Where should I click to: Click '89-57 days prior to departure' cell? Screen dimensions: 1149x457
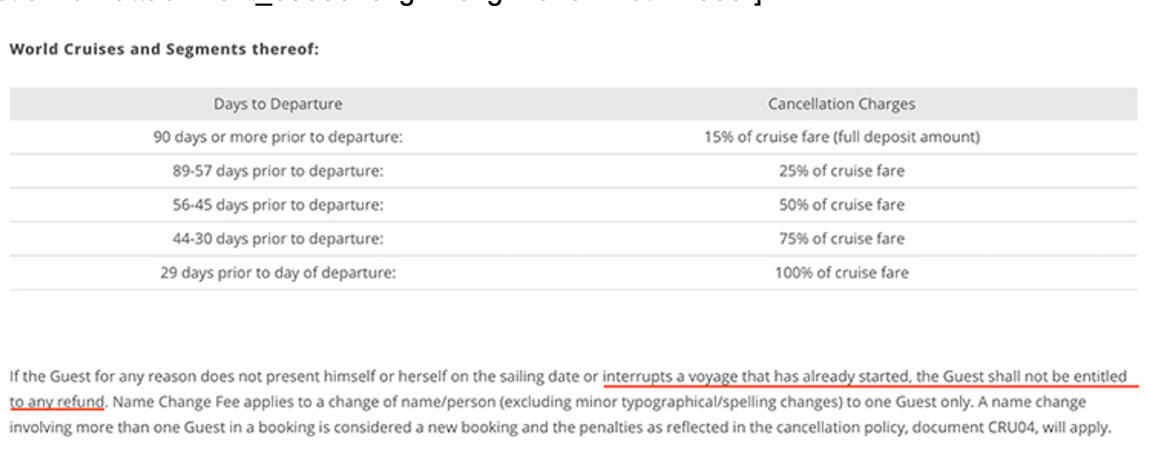click(278, 171)
